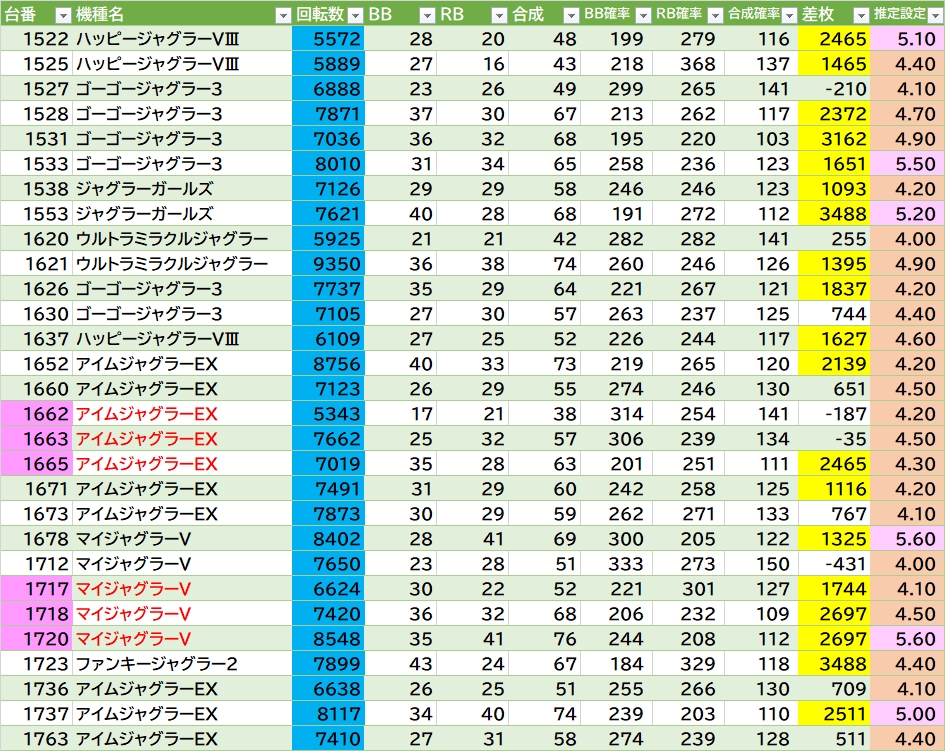Screen dimensions: 945x751
Task: Open the RB column filter dropdown
Action: tap(499, 16)
